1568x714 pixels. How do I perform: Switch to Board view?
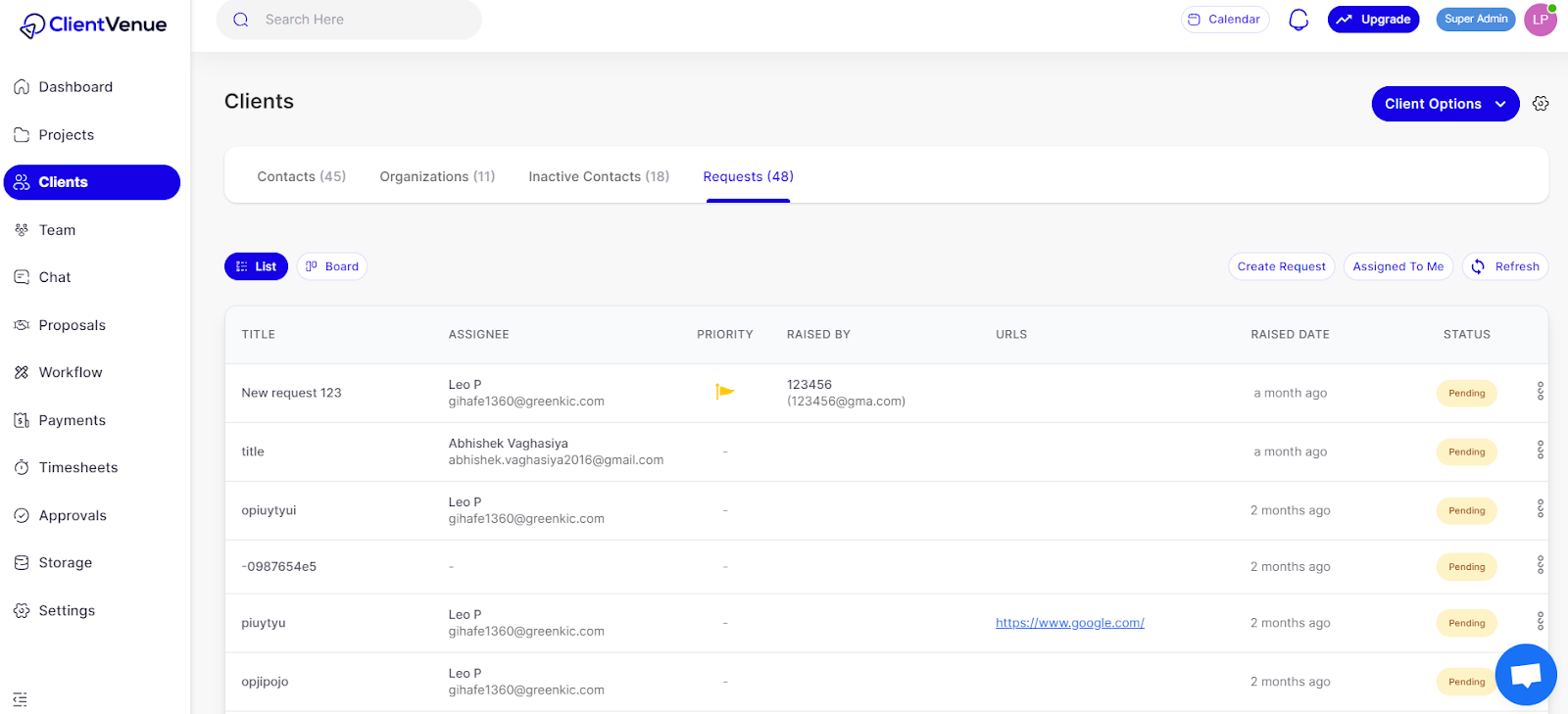tap(332, 266)
